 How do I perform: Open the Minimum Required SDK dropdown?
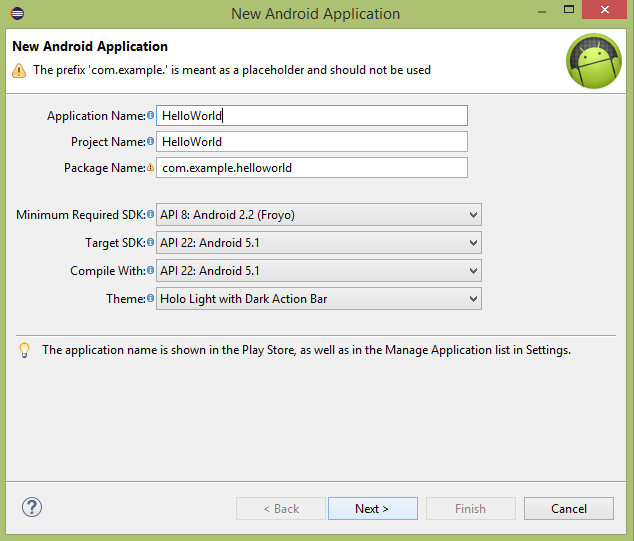(x=318, y=215)
